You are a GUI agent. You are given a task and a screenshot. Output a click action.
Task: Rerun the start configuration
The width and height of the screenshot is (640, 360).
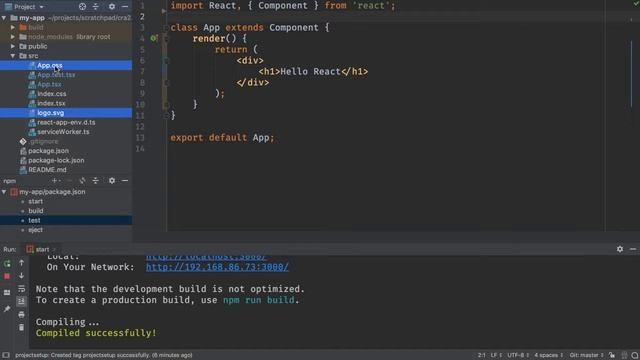click(7, 264)
